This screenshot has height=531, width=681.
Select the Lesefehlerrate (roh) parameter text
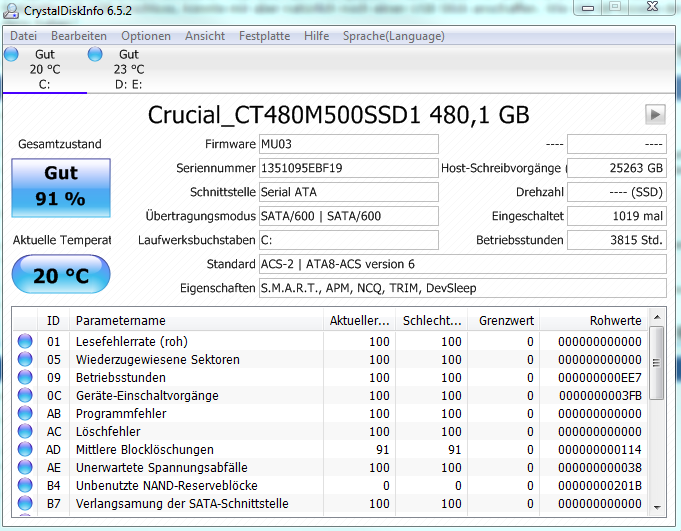(132, 342)
